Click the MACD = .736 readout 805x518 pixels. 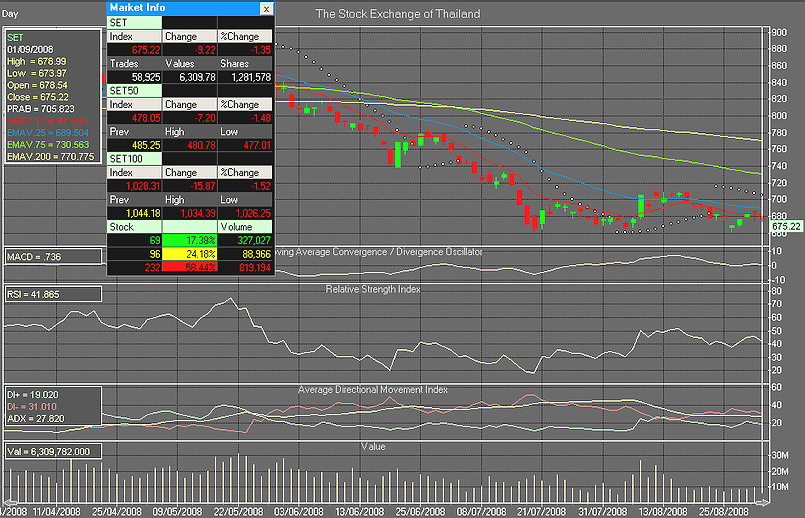tap(34, 257)
